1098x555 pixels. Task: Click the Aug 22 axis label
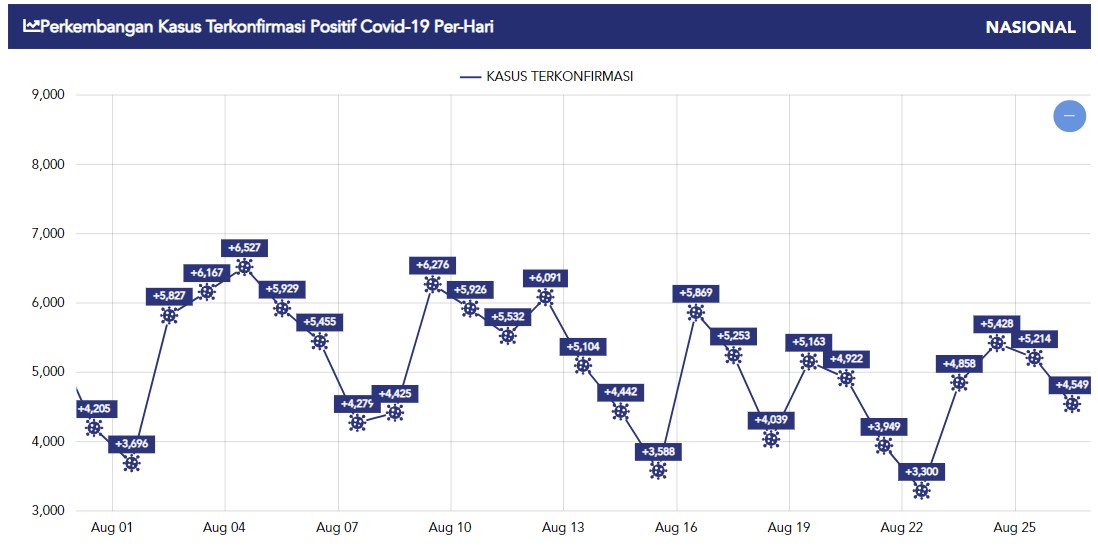coord(901,528)
